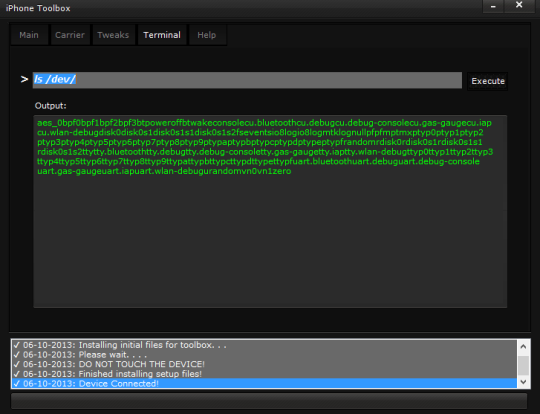Open the Carrier tab

[x=70, y=35]
